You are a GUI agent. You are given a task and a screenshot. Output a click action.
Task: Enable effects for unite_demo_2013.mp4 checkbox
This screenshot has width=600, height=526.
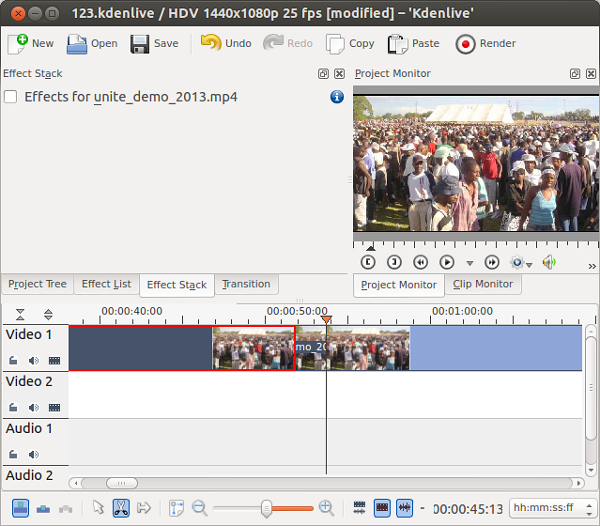(x=11, y=97)
